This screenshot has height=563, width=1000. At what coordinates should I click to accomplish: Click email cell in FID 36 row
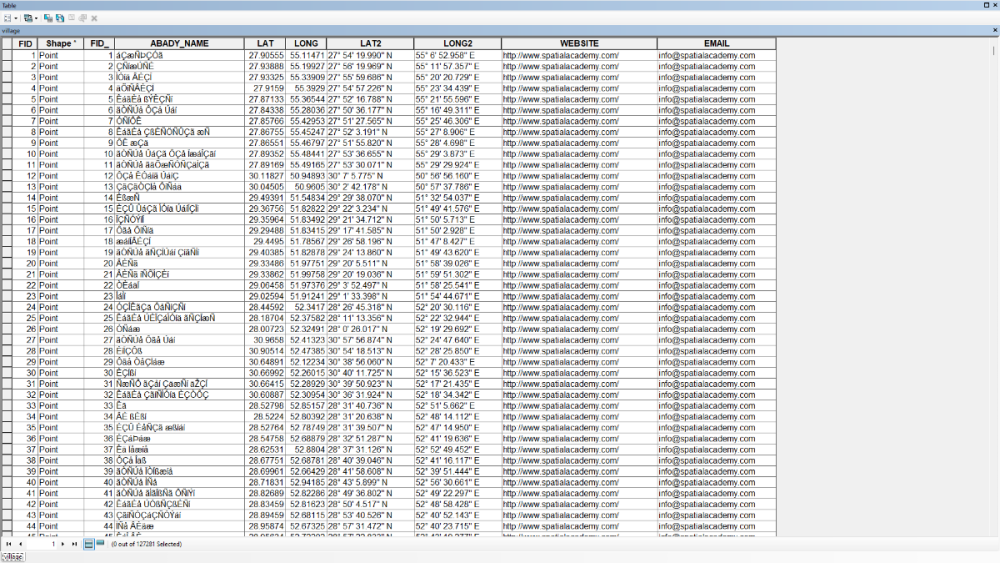click(x=717, y=438)
